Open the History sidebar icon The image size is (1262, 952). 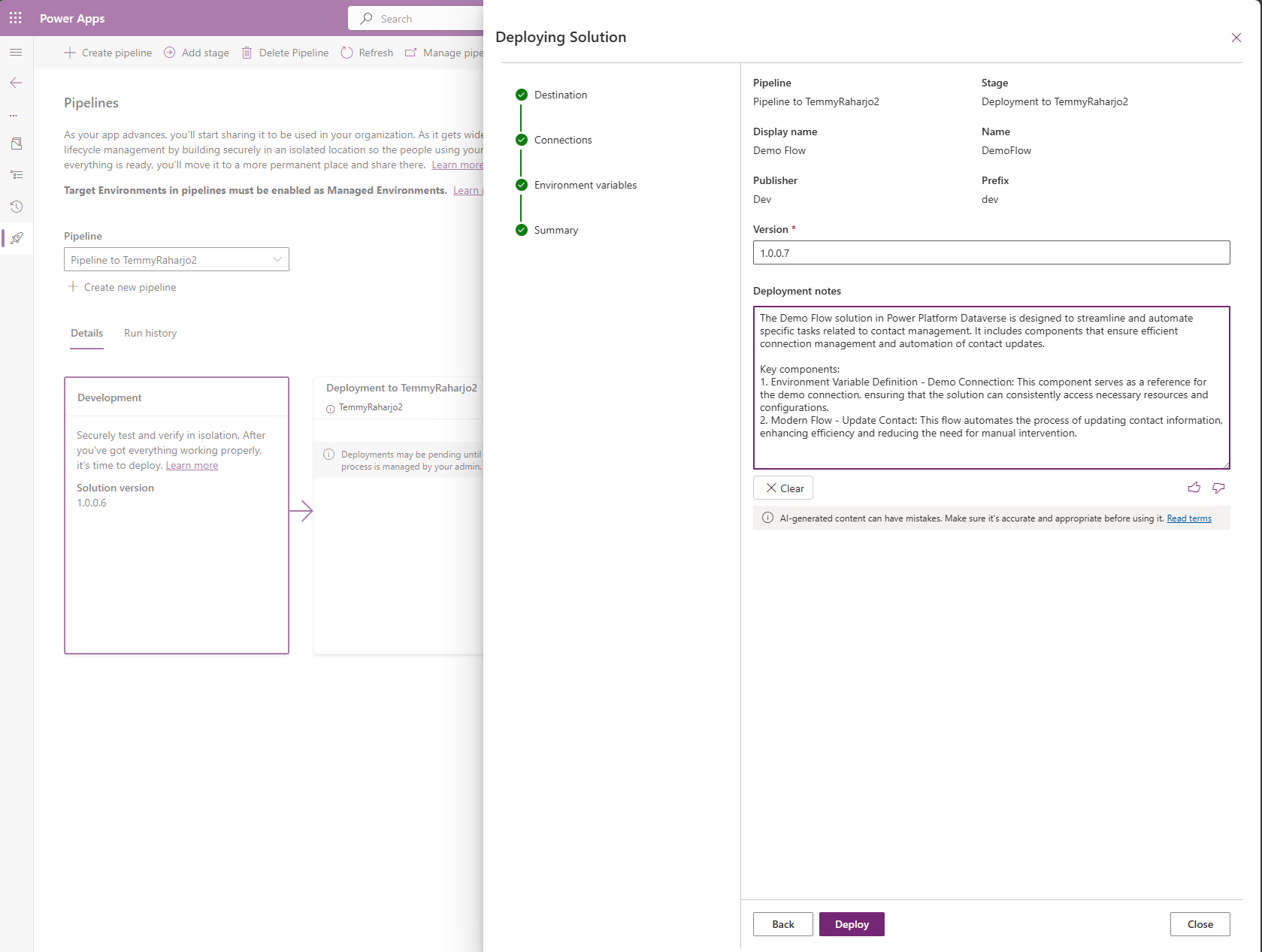point(16,207)
